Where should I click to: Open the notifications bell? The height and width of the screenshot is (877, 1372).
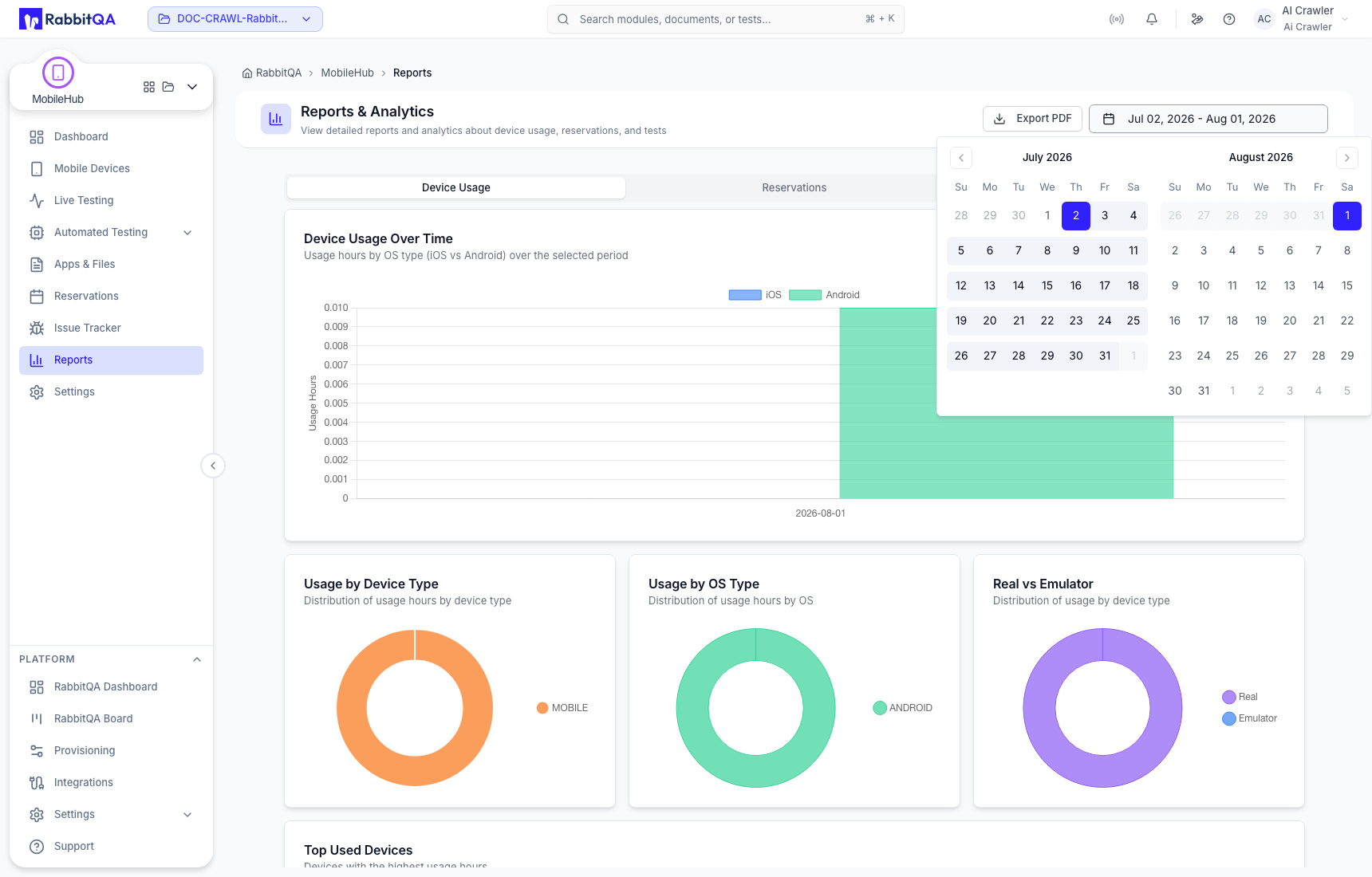(x=1152, y=19)
